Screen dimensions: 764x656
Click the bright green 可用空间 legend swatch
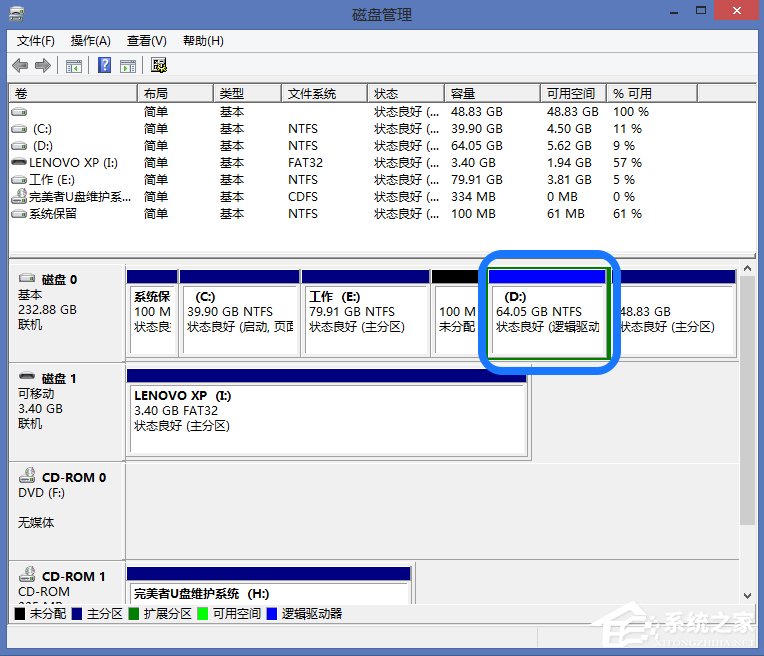203,614
